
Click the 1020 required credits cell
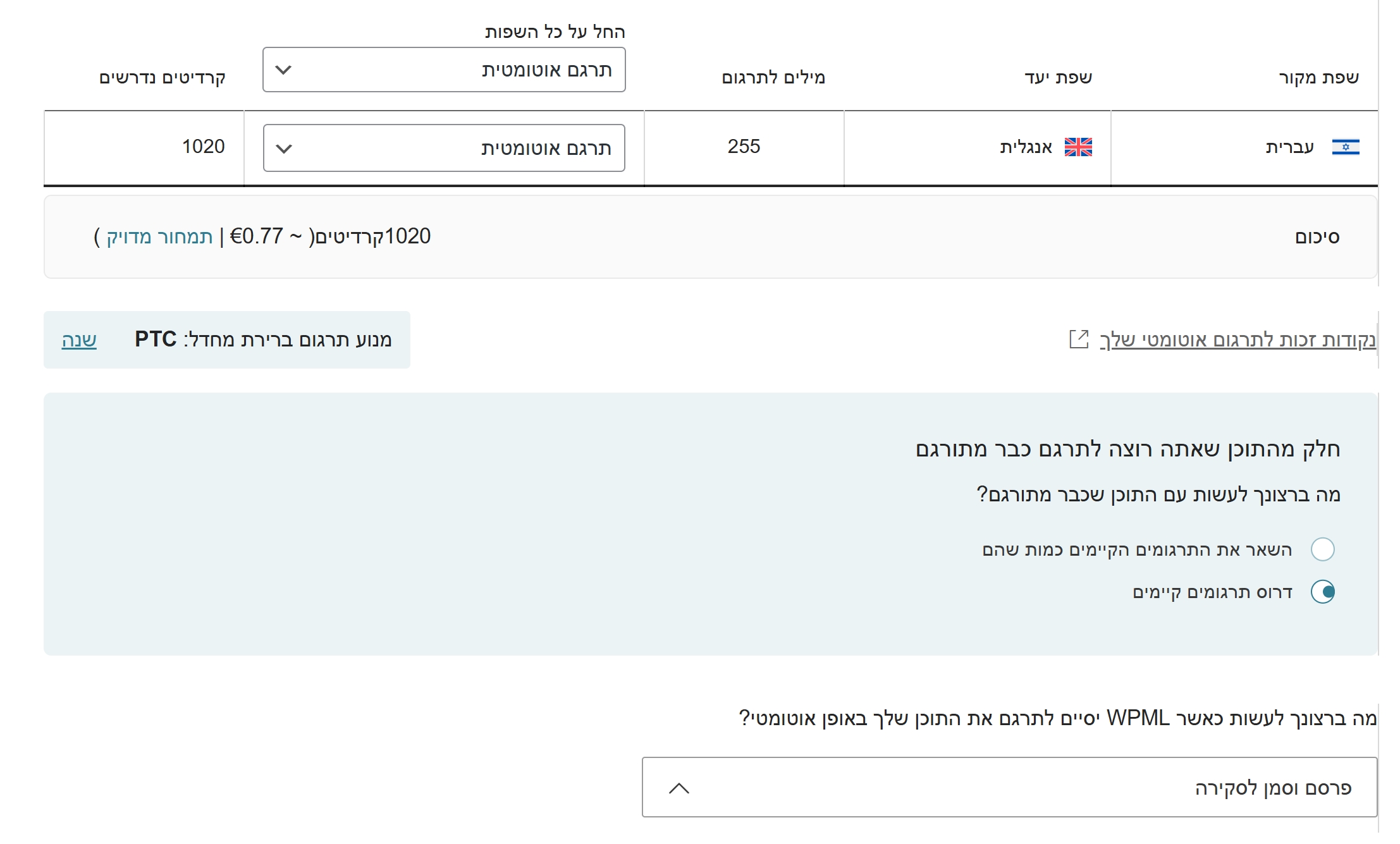point(204,147)
